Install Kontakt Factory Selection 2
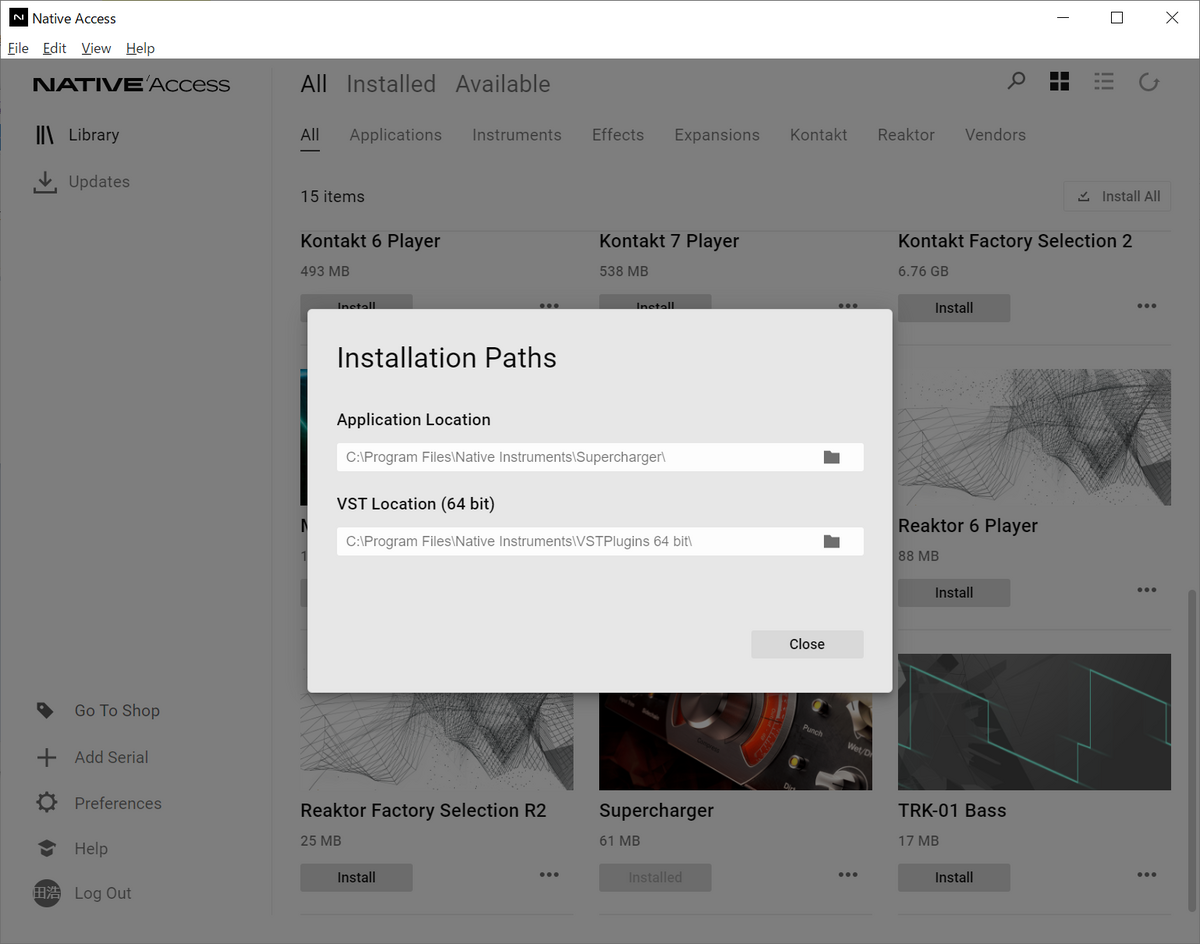This screenshot has width=1200, height=944. tap(954, 308)
